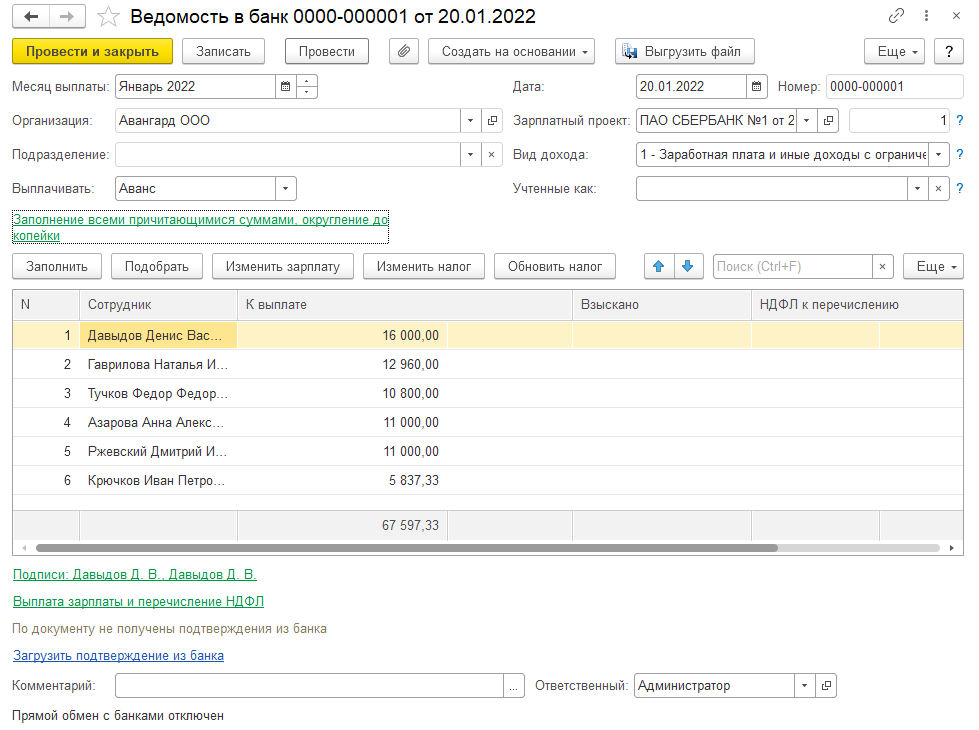Screen dimensions: 979x730
Task: Go back with the left arrow button
Action: (31, 17)
